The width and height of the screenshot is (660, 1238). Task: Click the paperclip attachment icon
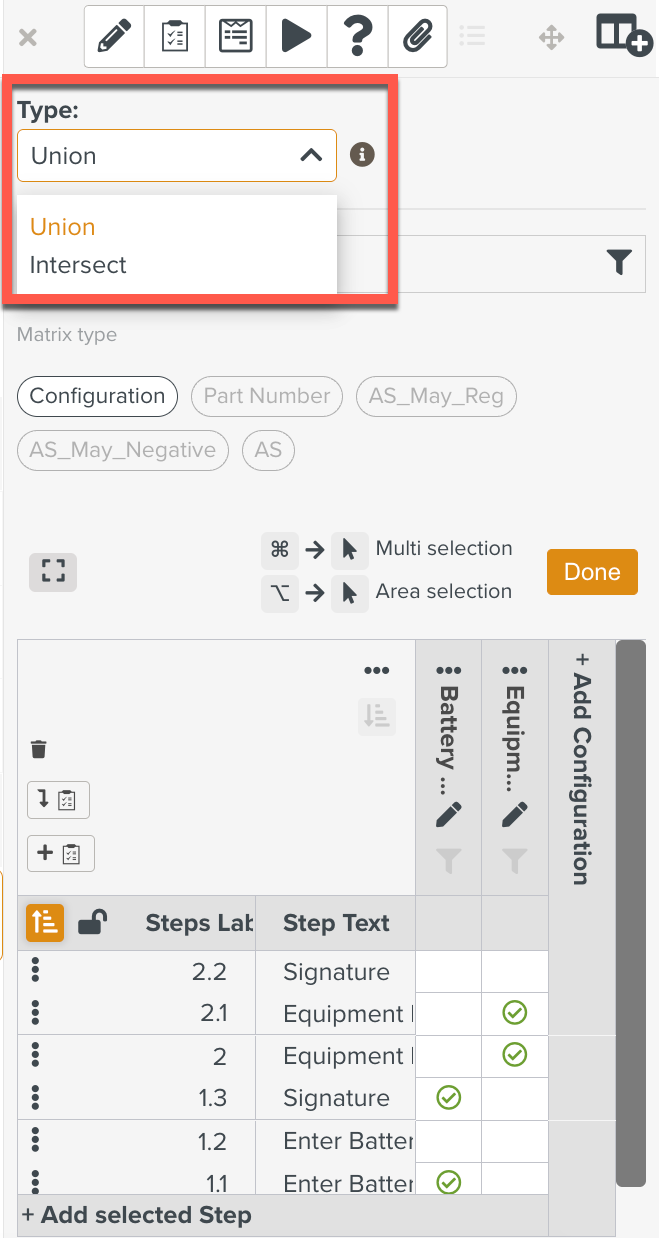click(x=416, y=37)
